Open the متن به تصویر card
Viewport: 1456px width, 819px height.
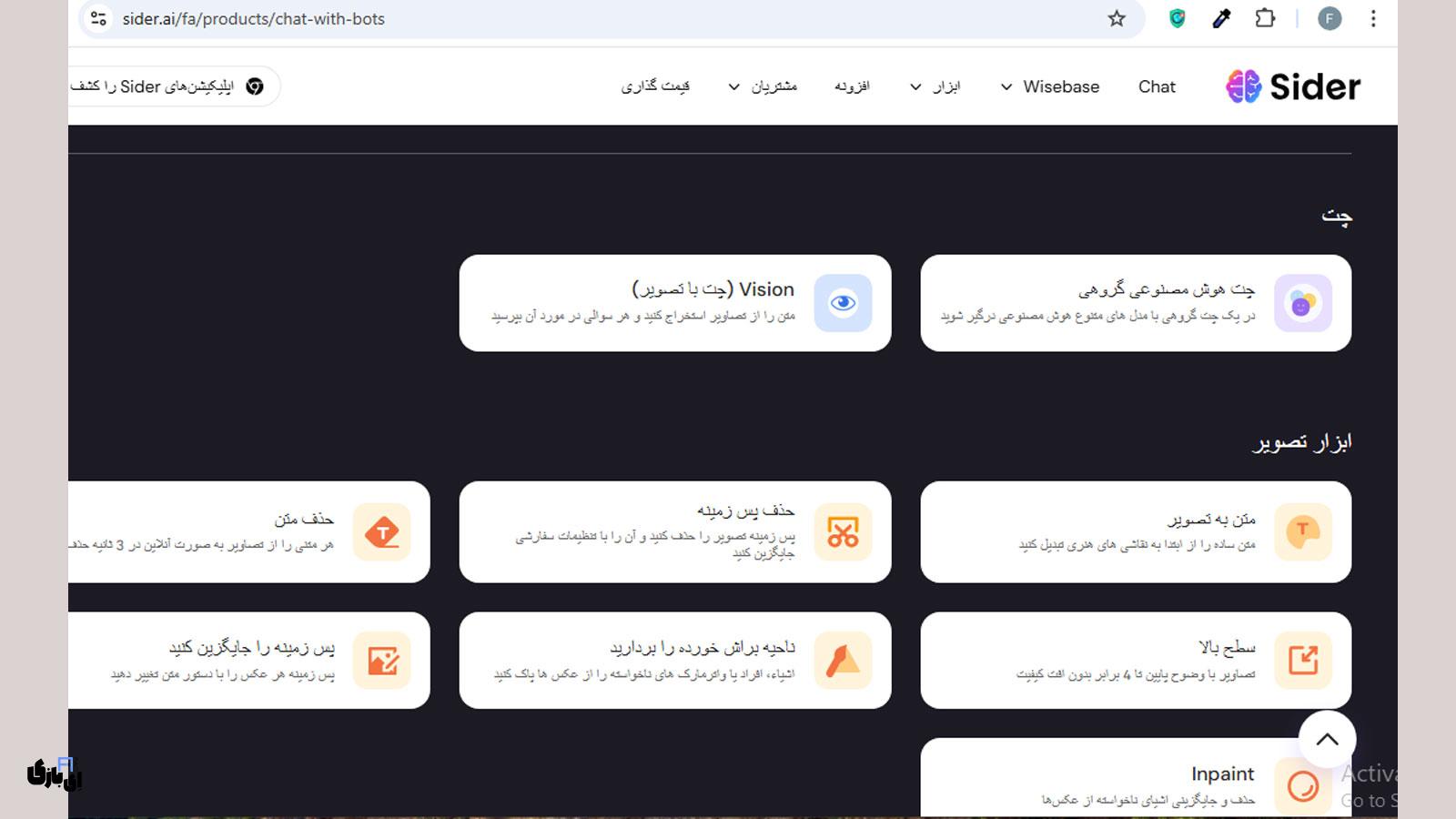click(1136, 531)
